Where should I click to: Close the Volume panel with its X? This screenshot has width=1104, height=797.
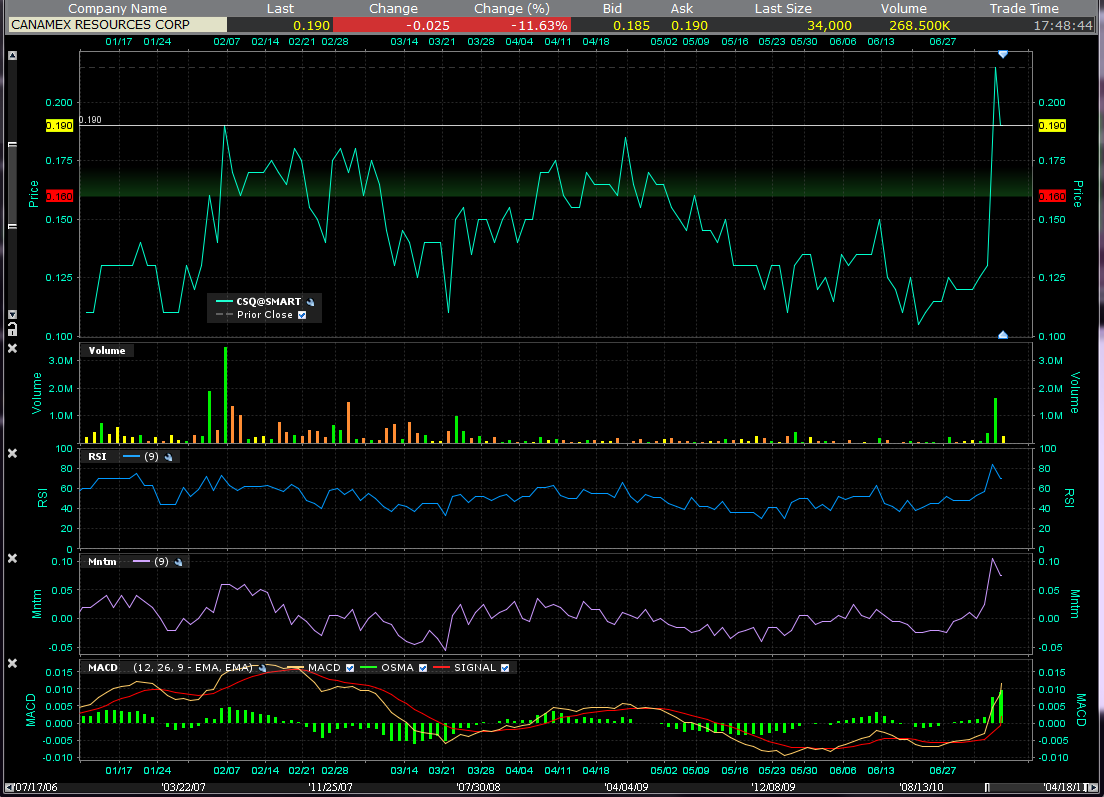pyautogui.click(x=12, y=348)
